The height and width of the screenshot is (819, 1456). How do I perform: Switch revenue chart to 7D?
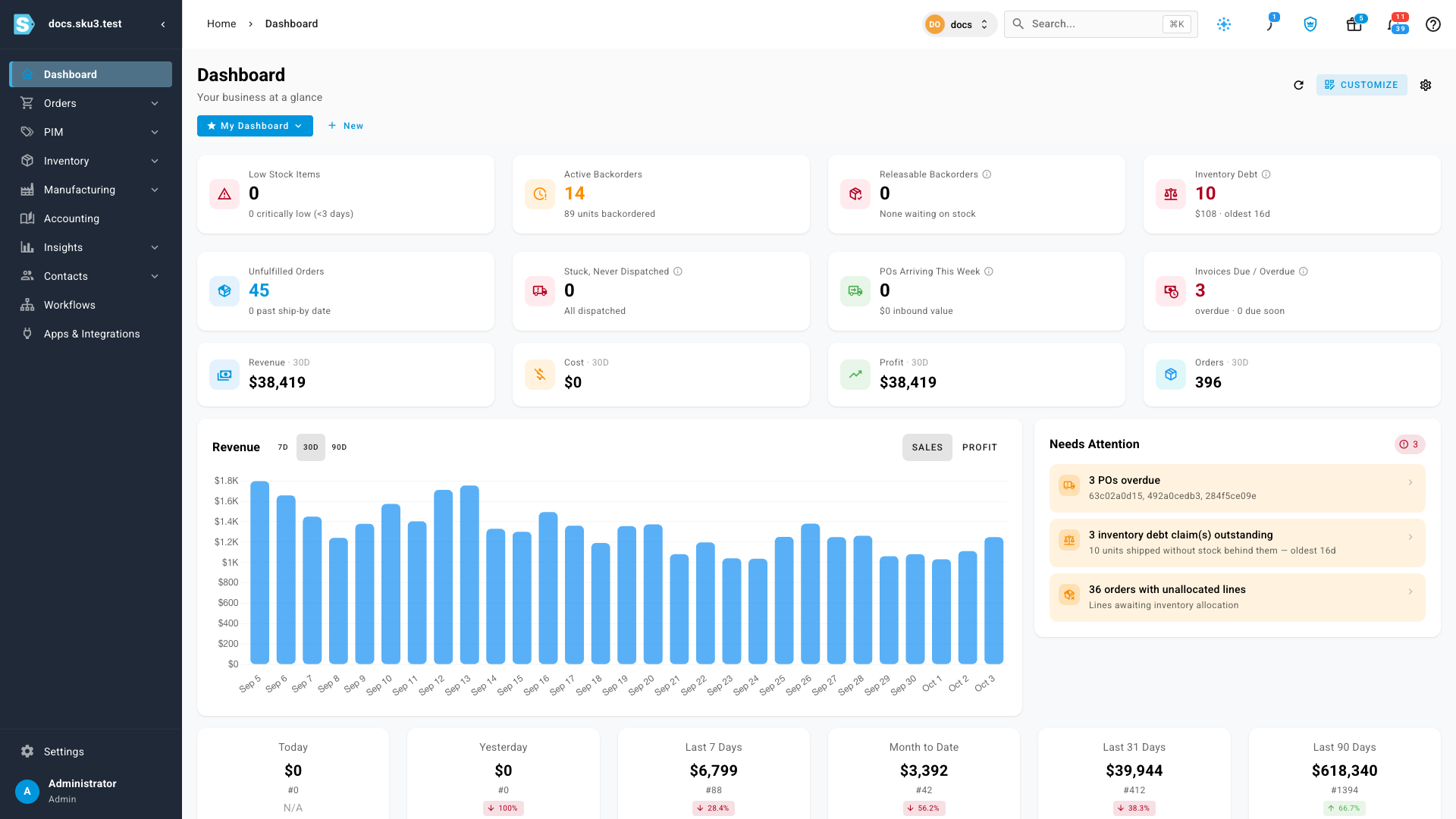click(x=283, y=447)
